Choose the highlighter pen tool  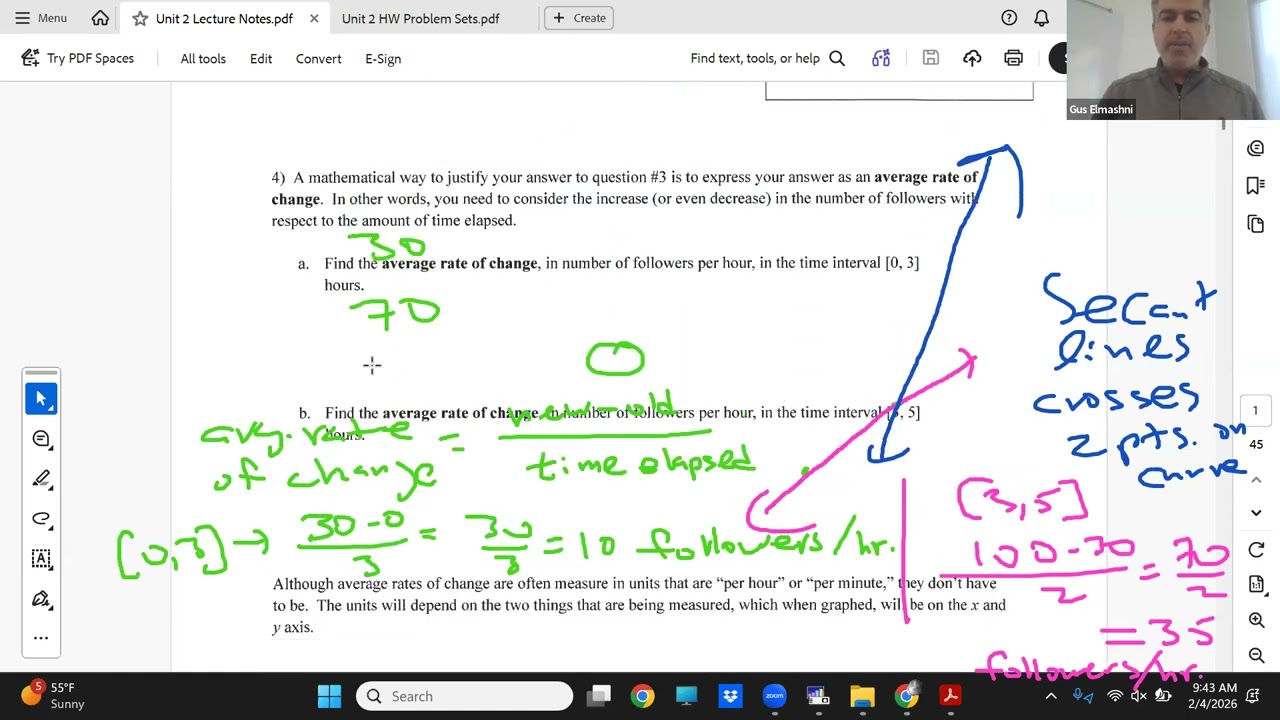click(x=41, y=479)
